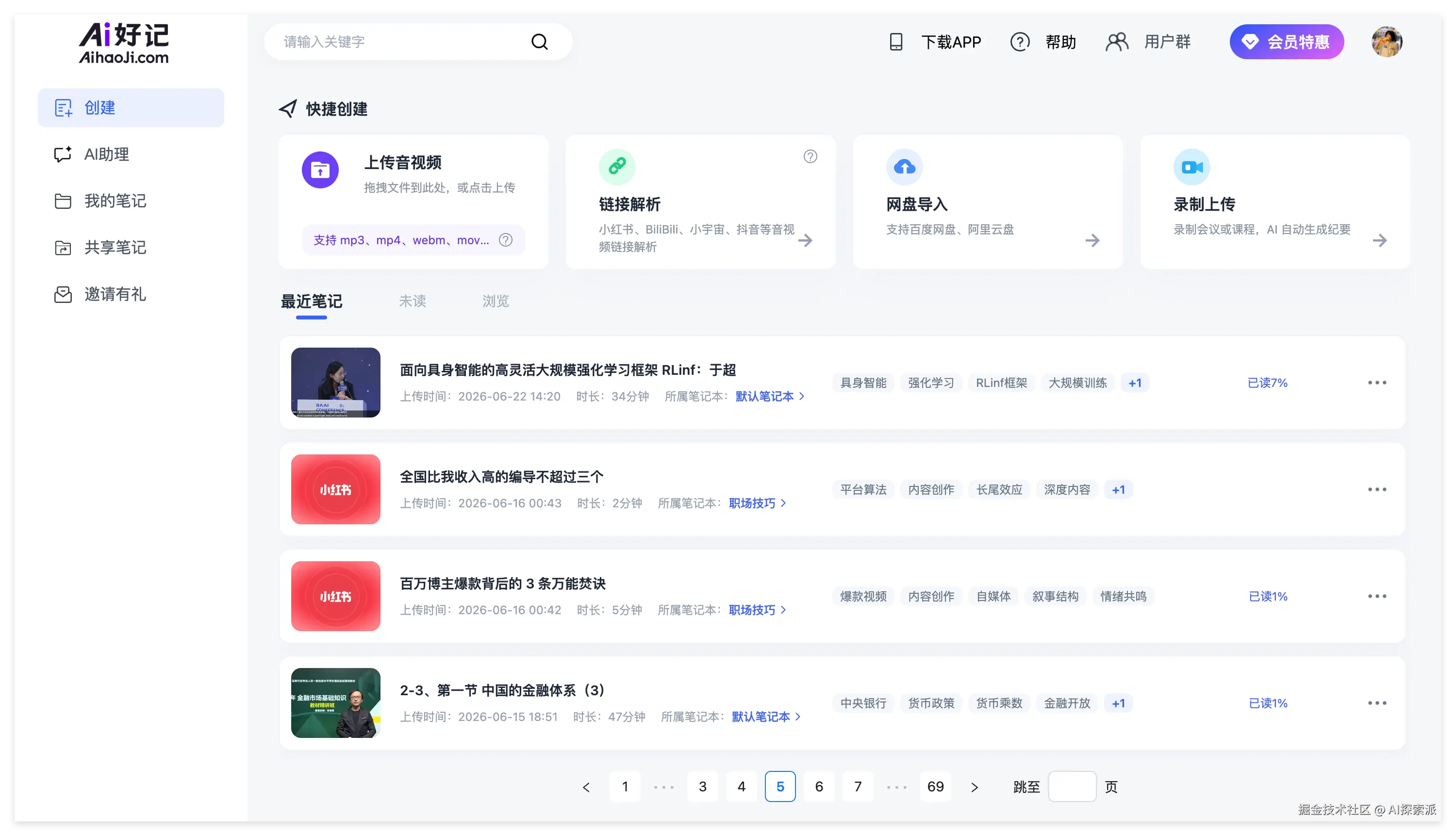This screenshot has width=1456, height=836.
Task: Click the 邀请有礼 envelope icon
Action: click(x=63, y=295)
